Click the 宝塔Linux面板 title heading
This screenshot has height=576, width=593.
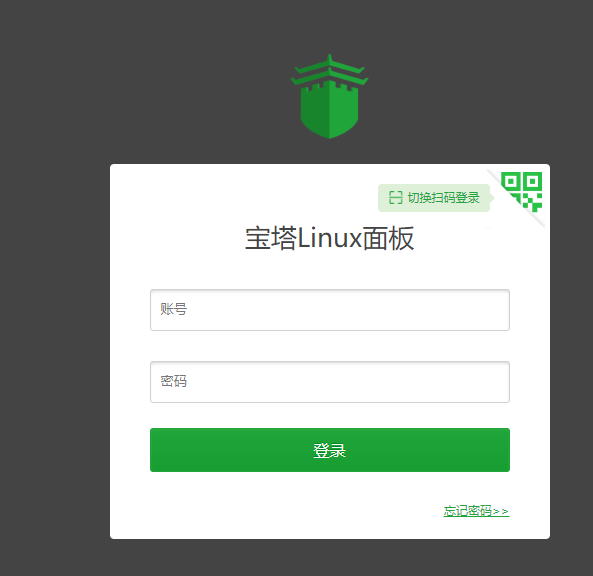(329, 238)
